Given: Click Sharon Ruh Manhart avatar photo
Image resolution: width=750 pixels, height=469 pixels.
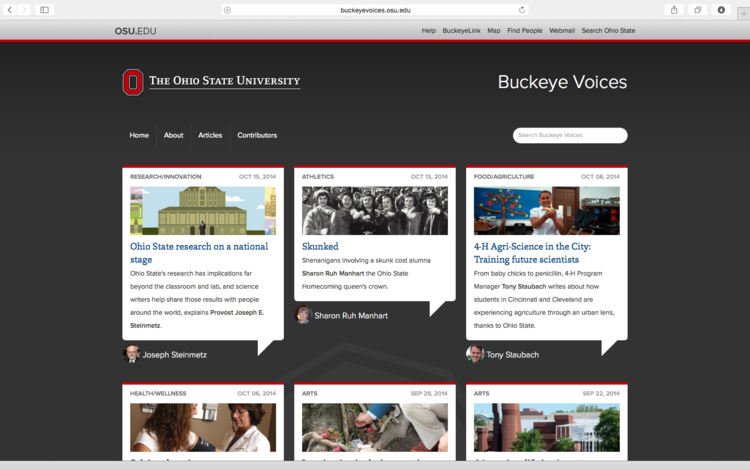Looking at the screenshot, I should click(x=303, y=315).
